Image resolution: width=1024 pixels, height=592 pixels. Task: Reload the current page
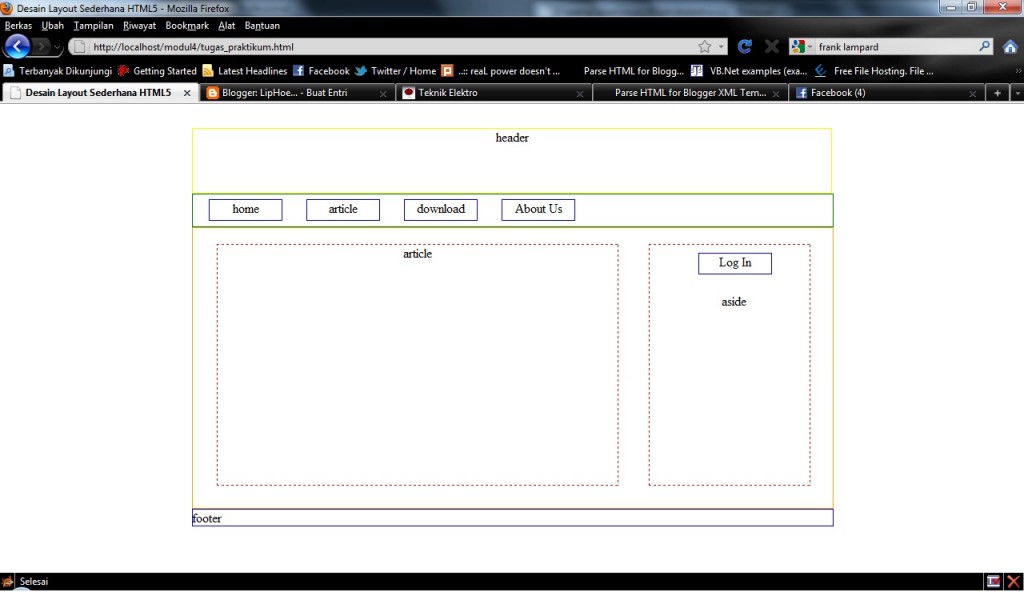tap(743, 46)
